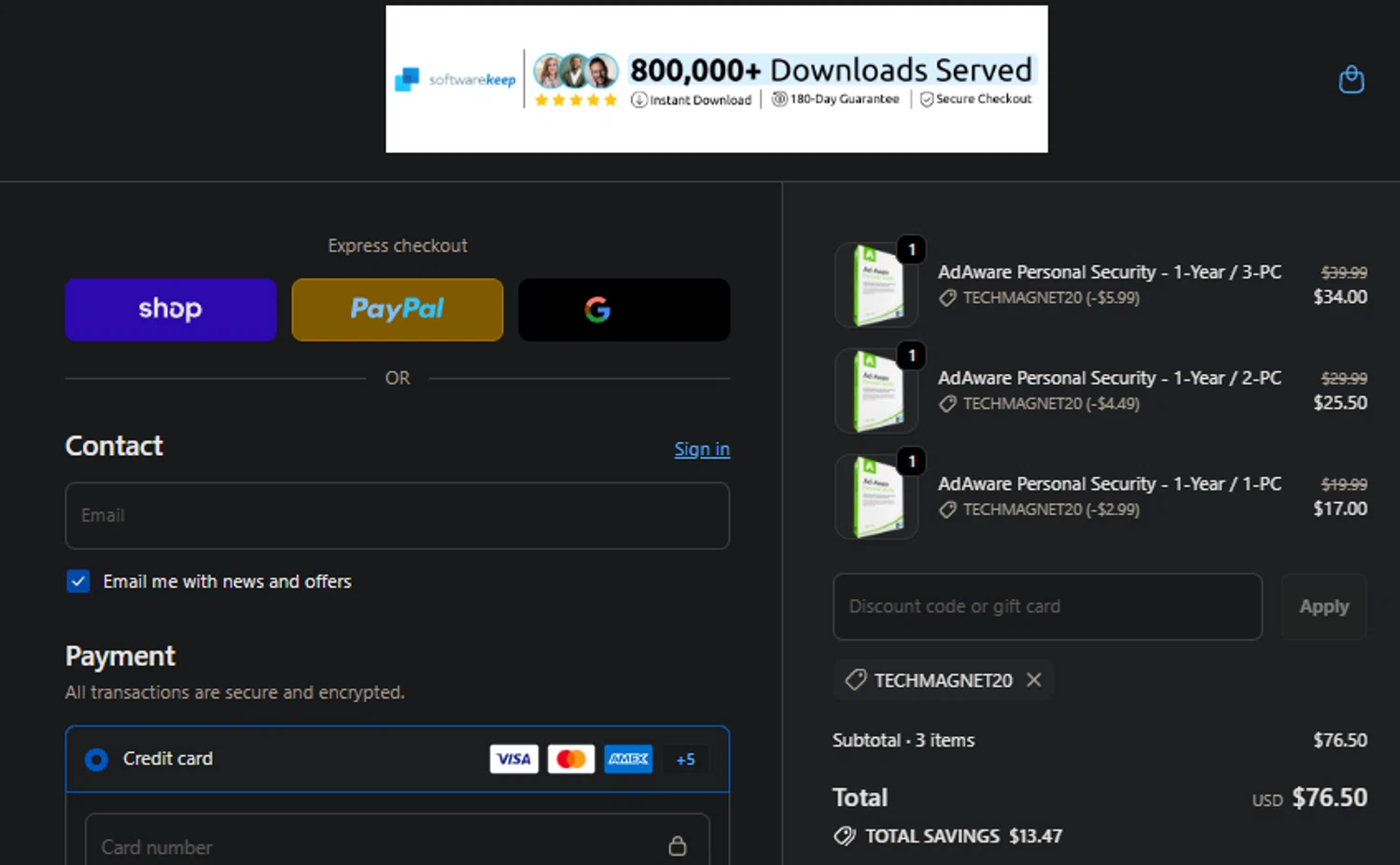The image size is (1400, 865).
Task: Click the SoftwareKeep logo in banner
Action: coord(455,79)
